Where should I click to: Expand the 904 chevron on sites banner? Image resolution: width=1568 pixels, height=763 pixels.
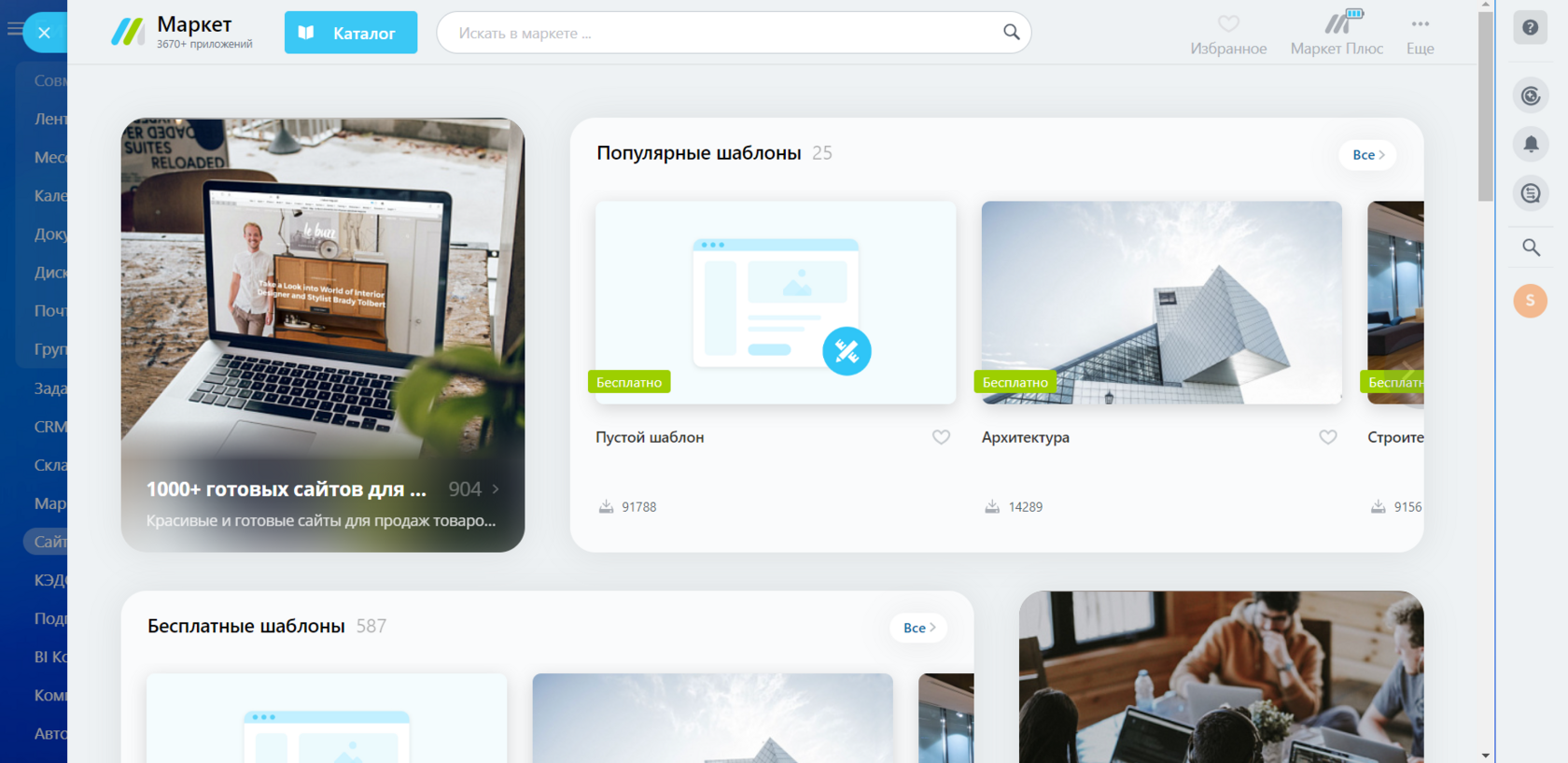(495, 489)
